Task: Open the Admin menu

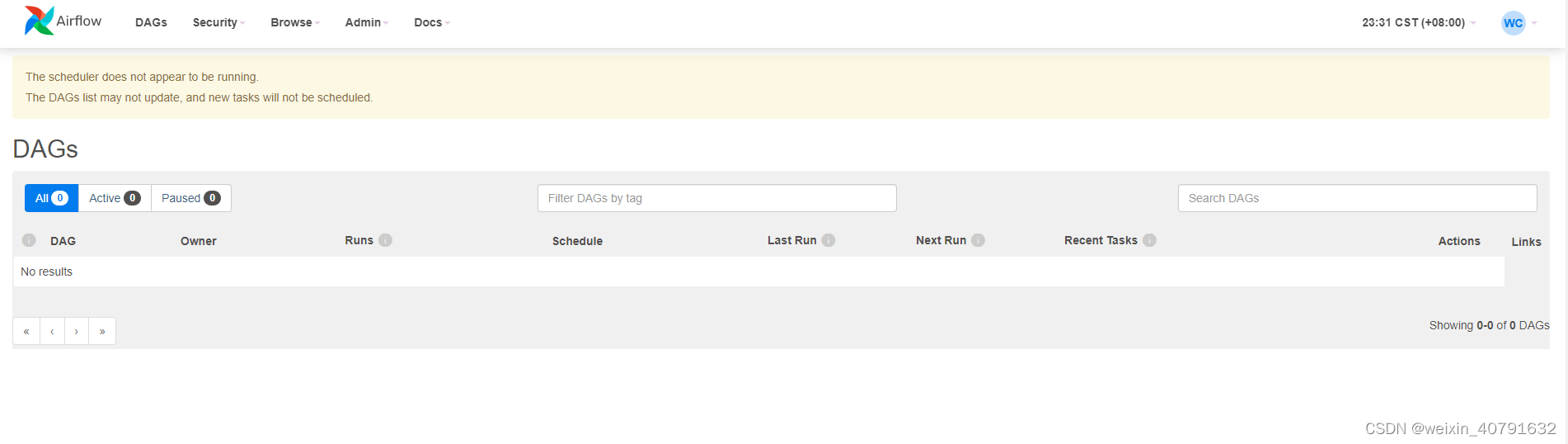Action: [x=366, y=22]
